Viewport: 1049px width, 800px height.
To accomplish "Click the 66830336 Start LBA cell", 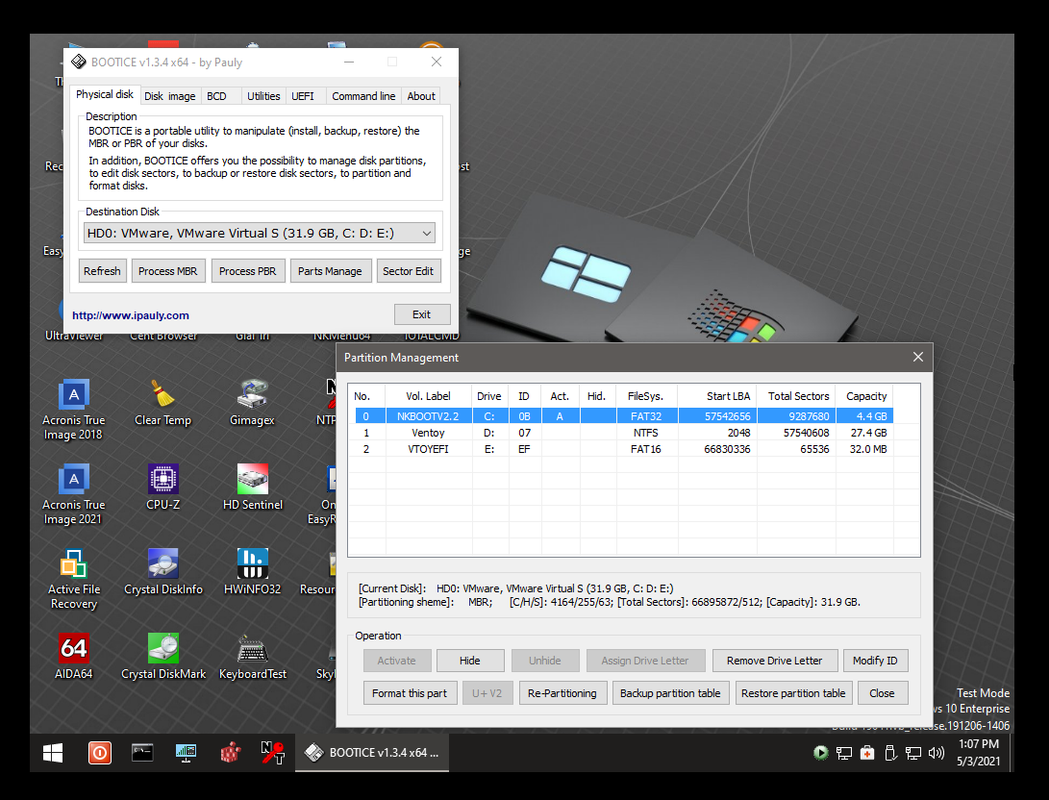I will click(718, 449).
